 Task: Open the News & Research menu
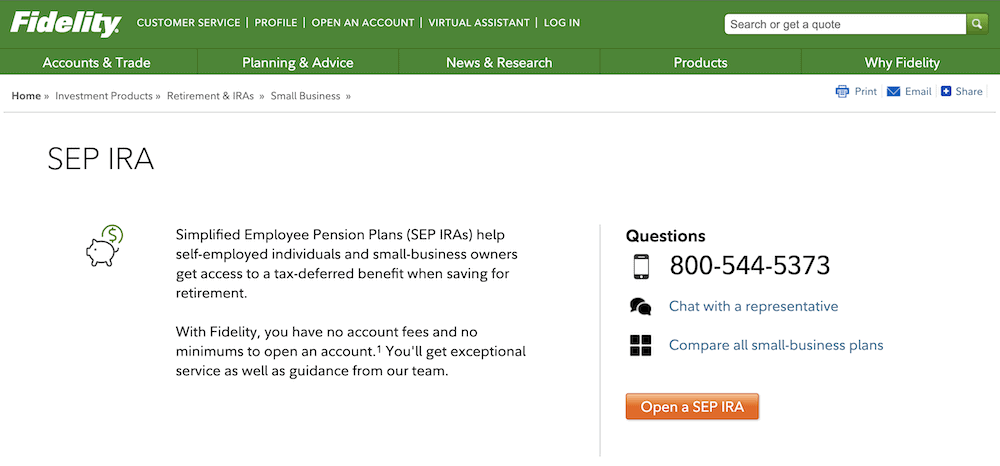[499, 62]
